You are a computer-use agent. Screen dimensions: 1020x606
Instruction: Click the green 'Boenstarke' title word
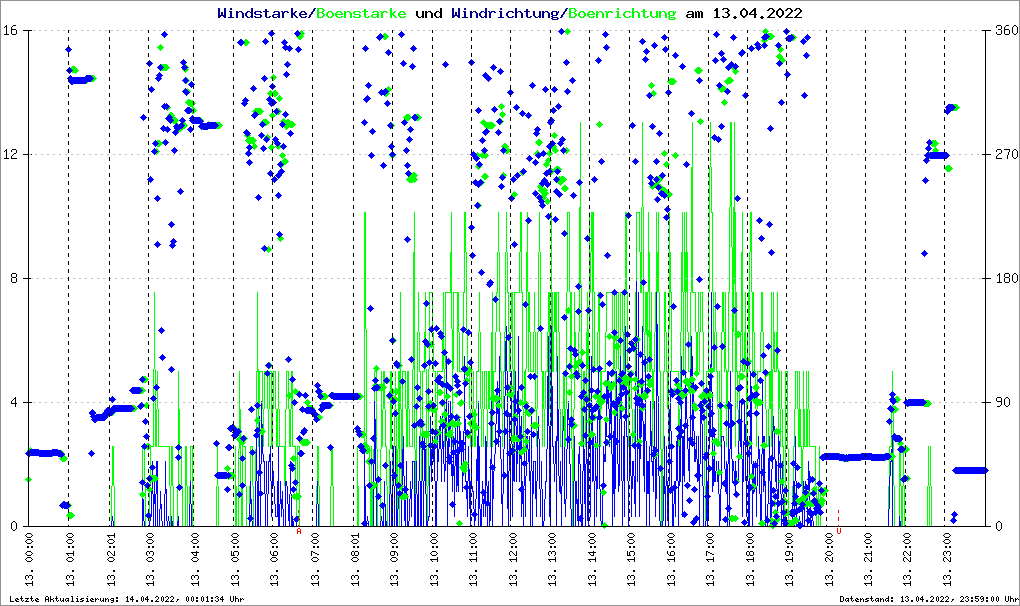pyautogui.click(x=361, y=13)
